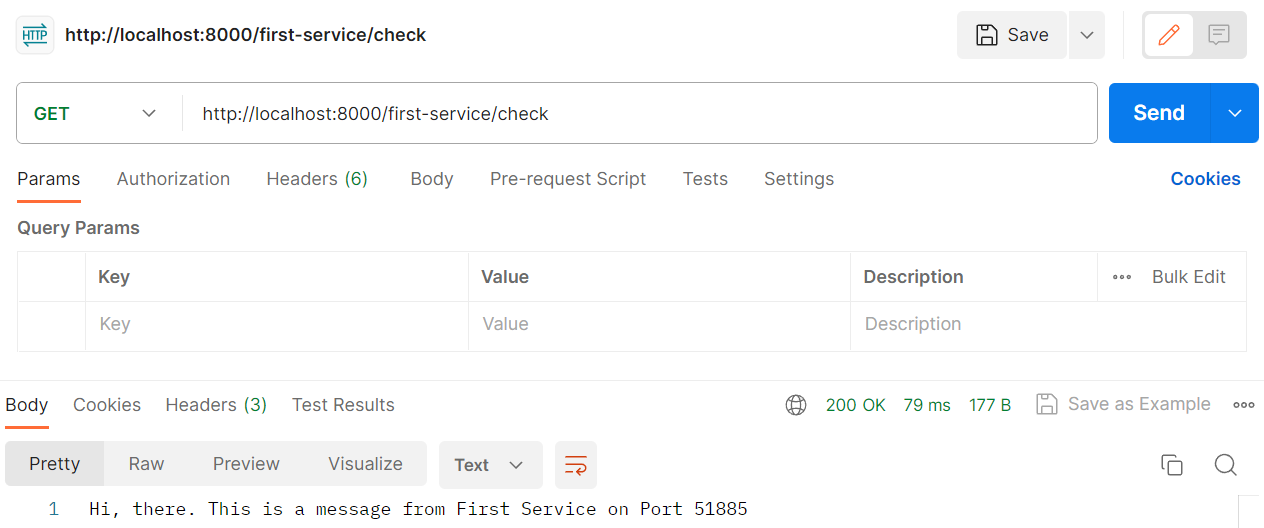Click the Cookies link
Image resolution: width=1264 pixels, height=528 pixels.
(1205, 179)
